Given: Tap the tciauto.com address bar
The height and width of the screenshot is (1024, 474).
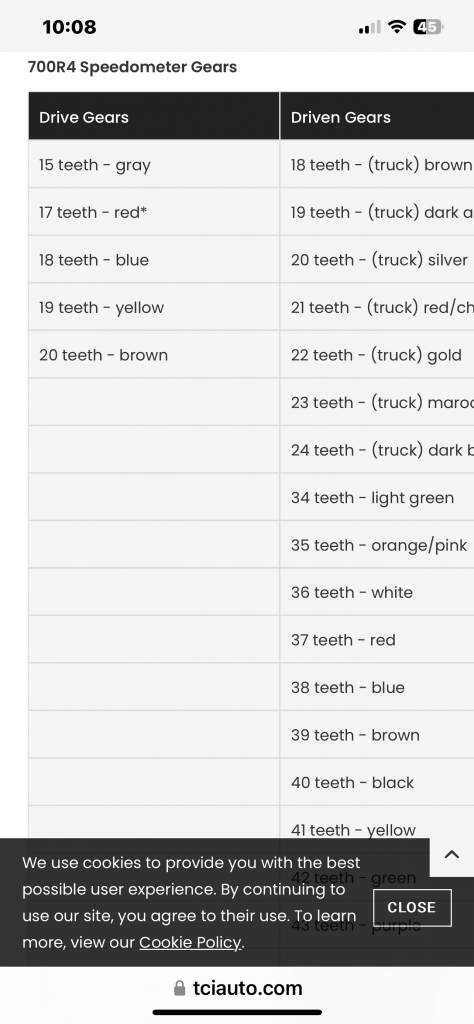Looking at the screenshot, I should (238, 988).
